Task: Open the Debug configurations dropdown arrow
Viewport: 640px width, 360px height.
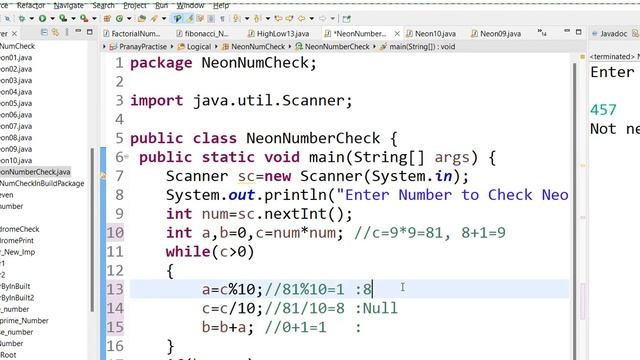Action: tap(31, 18)
